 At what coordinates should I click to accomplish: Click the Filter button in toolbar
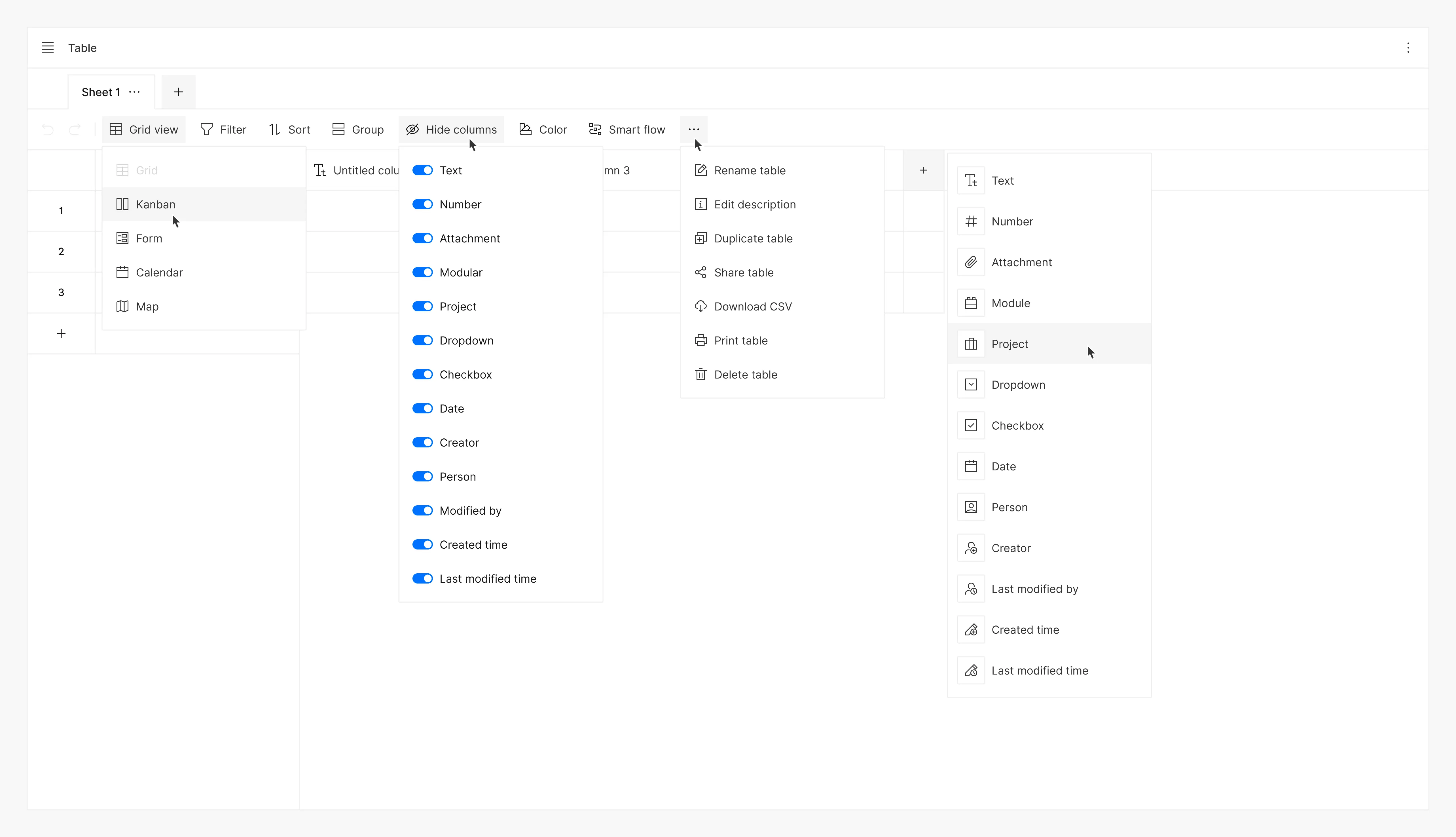223,129
